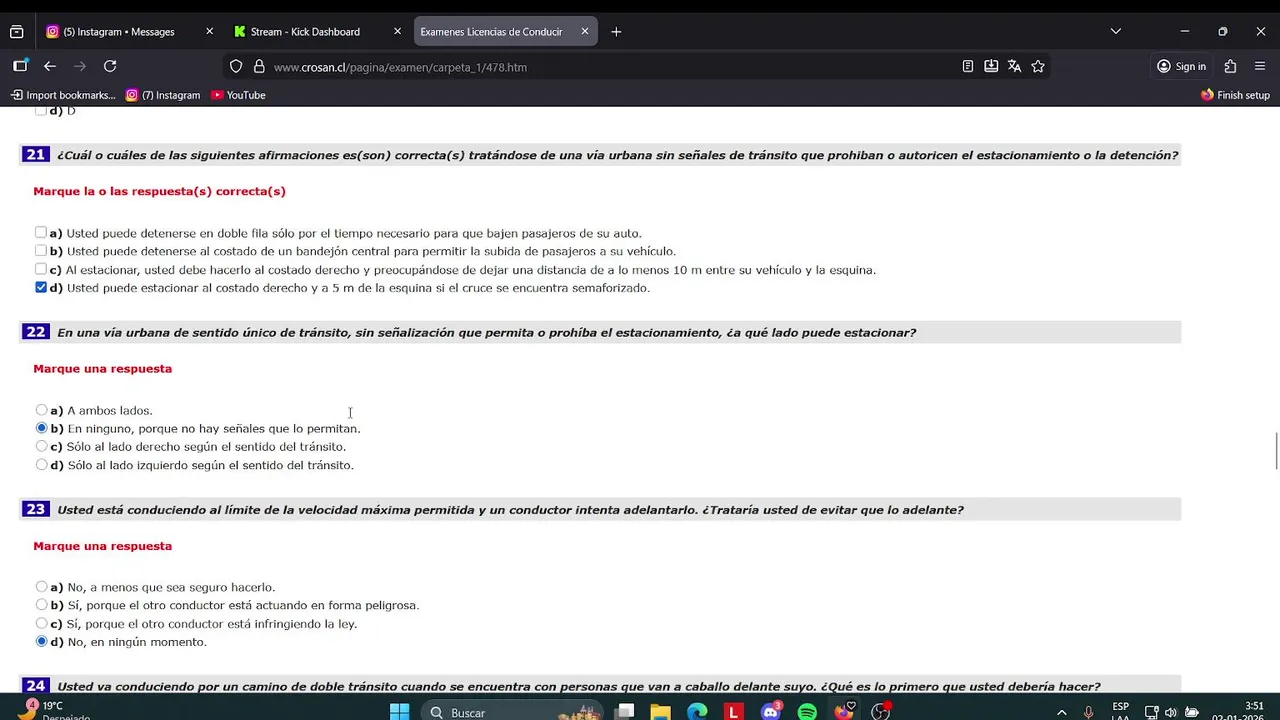Select 'Sólo al lado derecho' radio
Screen dimensions: 1280x720
coord(41,446)
